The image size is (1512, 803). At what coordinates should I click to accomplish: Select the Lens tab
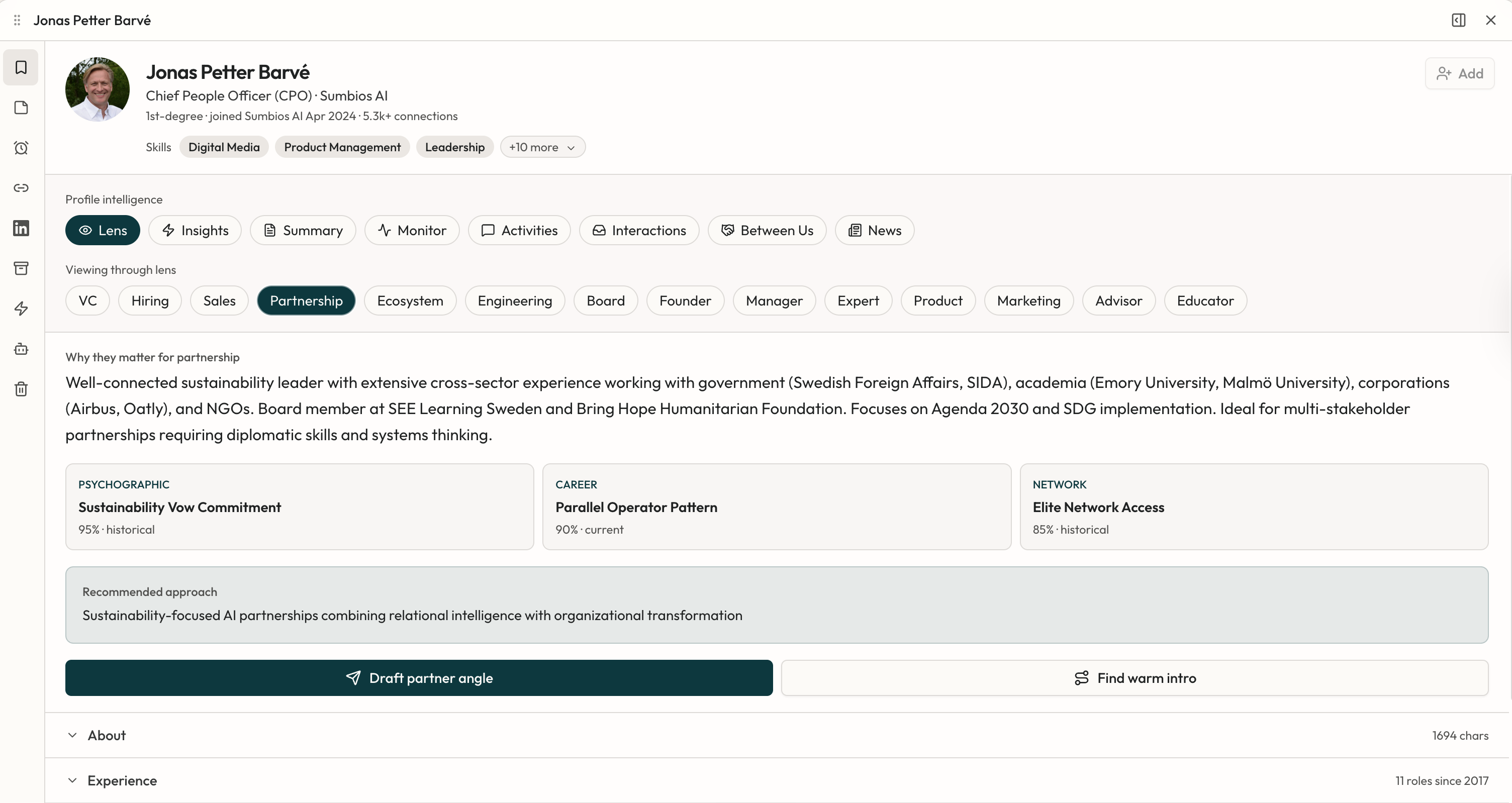[103, 230]
